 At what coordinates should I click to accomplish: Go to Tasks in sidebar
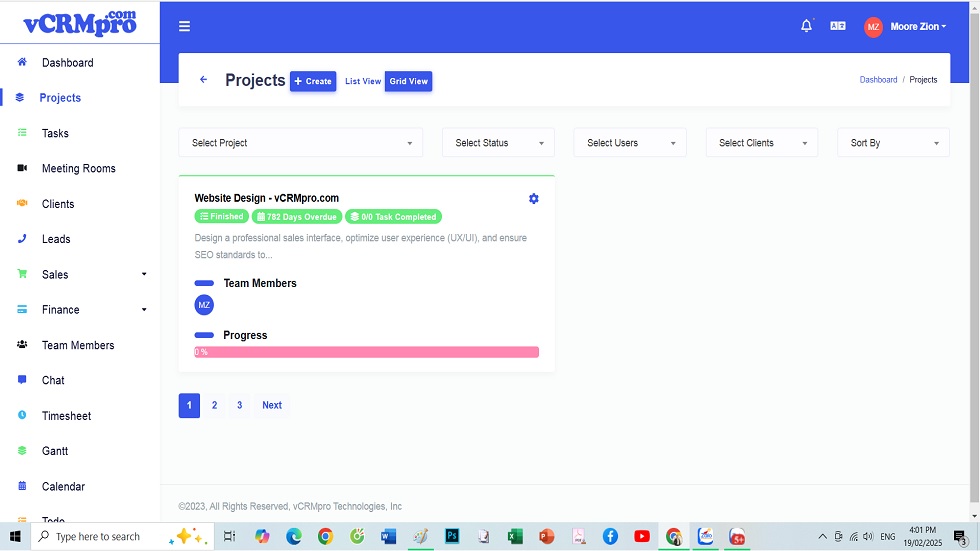coord(55,133)
